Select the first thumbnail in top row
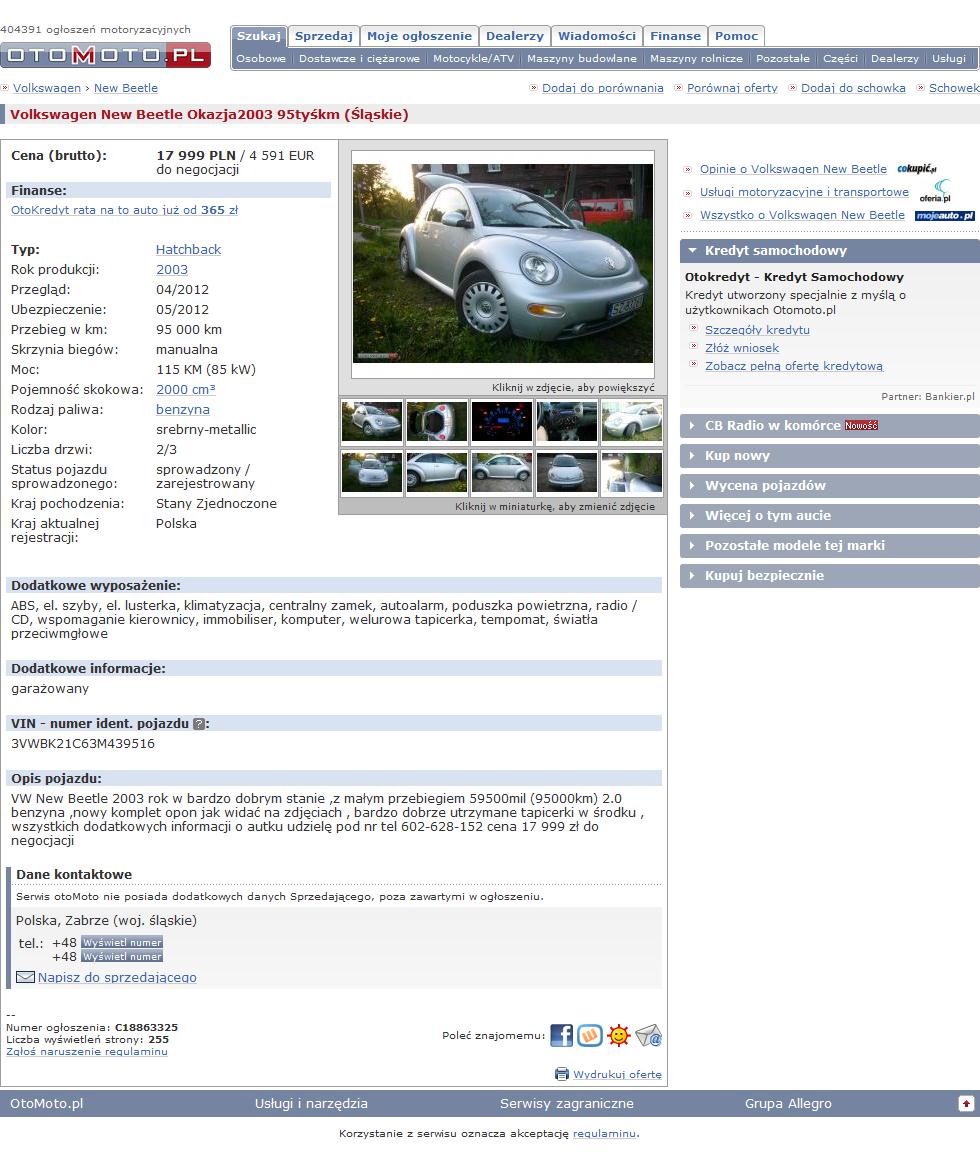 372,421
